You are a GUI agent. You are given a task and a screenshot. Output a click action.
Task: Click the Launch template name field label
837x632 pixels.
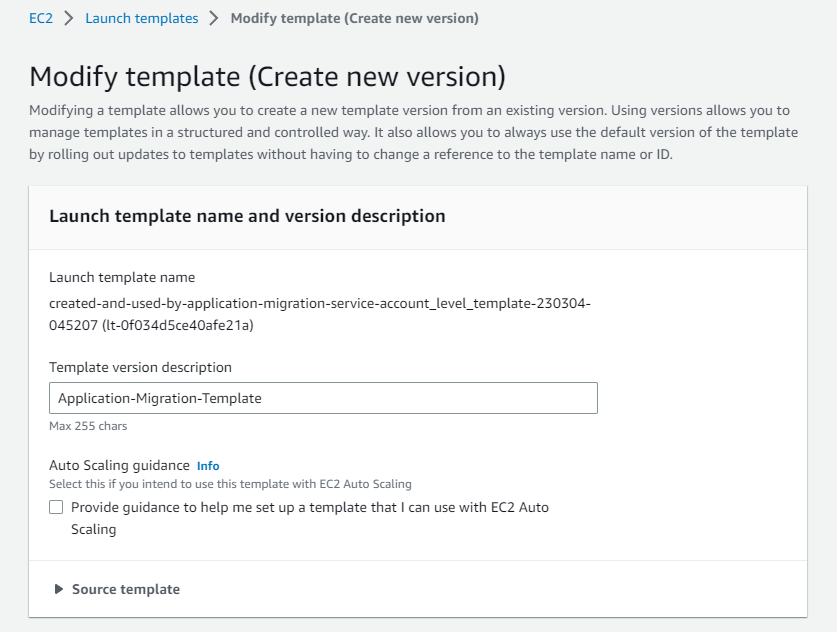(122, 277)
